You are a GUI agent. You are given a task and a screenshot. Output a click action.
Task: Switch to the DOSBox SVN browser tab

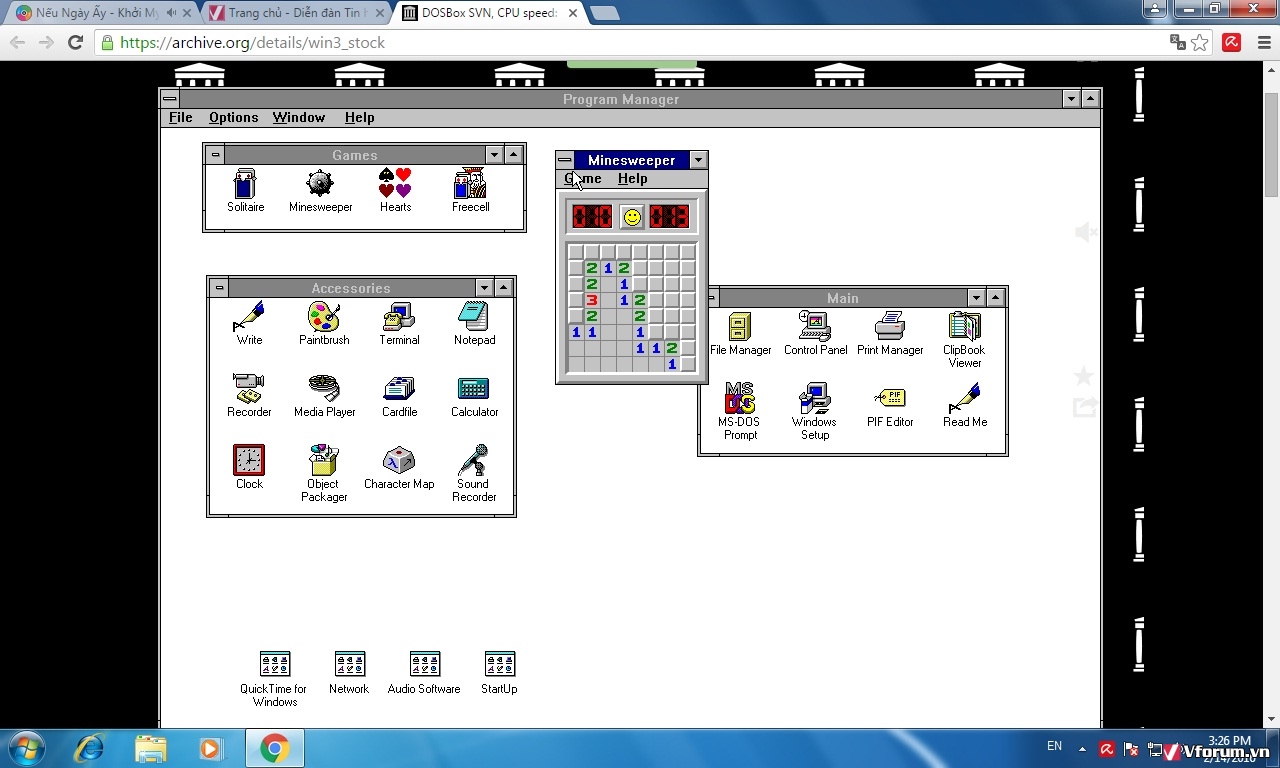point(489,13)
